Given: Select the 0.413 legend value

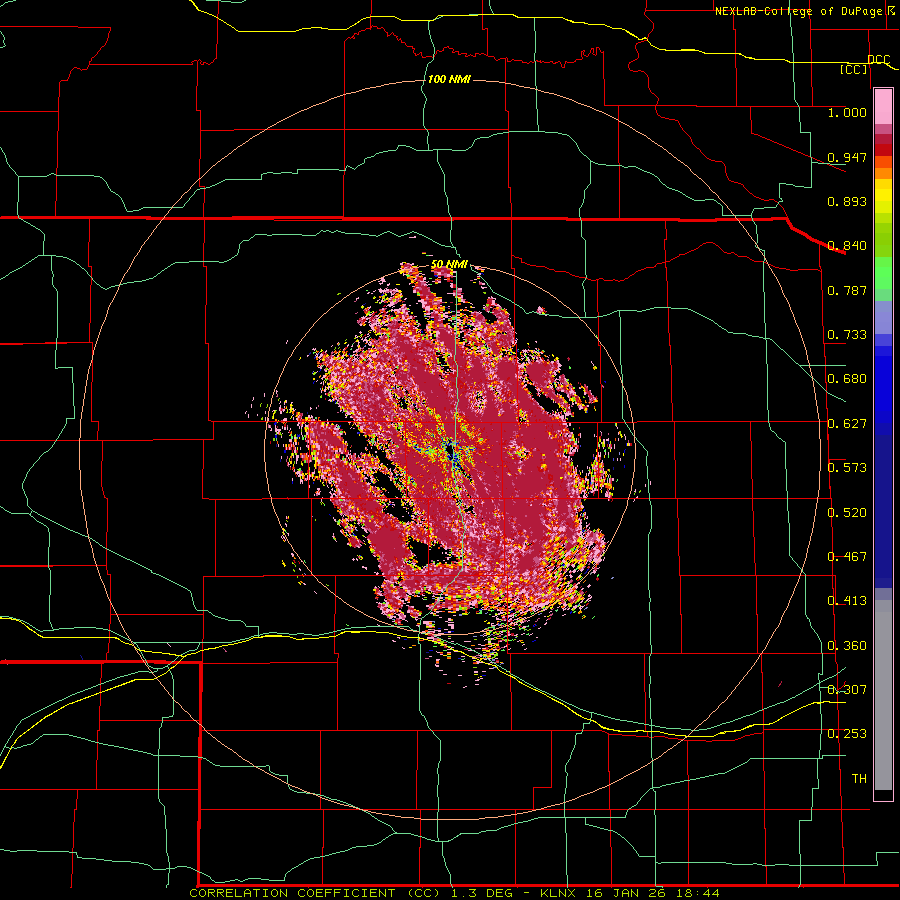Looking at the screenshot, I should [847, 601].
